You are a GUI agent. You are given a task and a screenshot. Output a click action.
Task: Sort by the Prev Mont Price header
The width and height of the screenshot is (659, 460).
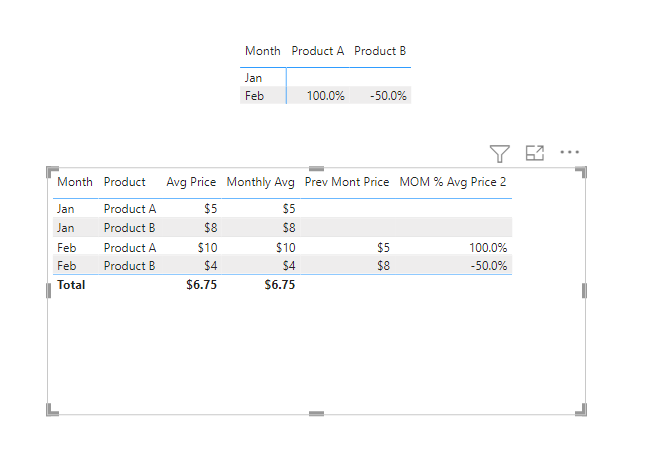point(347,182)
